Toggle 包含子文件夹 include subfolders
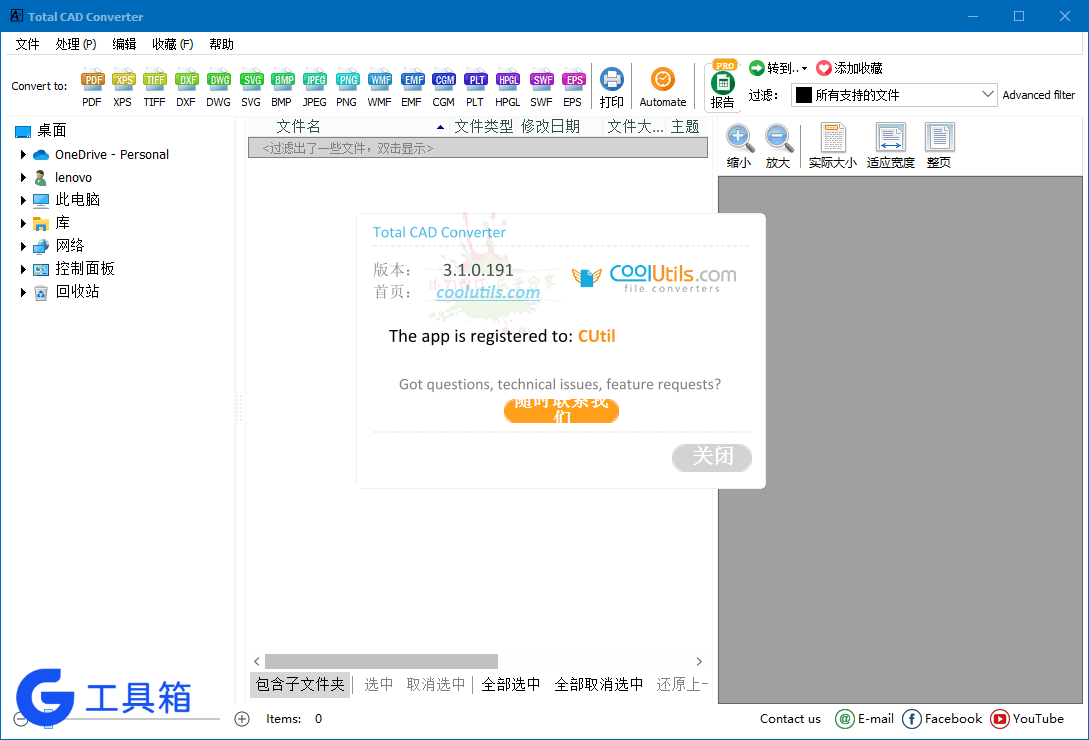The height and width of the screenshot is (740, 1089). pos(300,684)
